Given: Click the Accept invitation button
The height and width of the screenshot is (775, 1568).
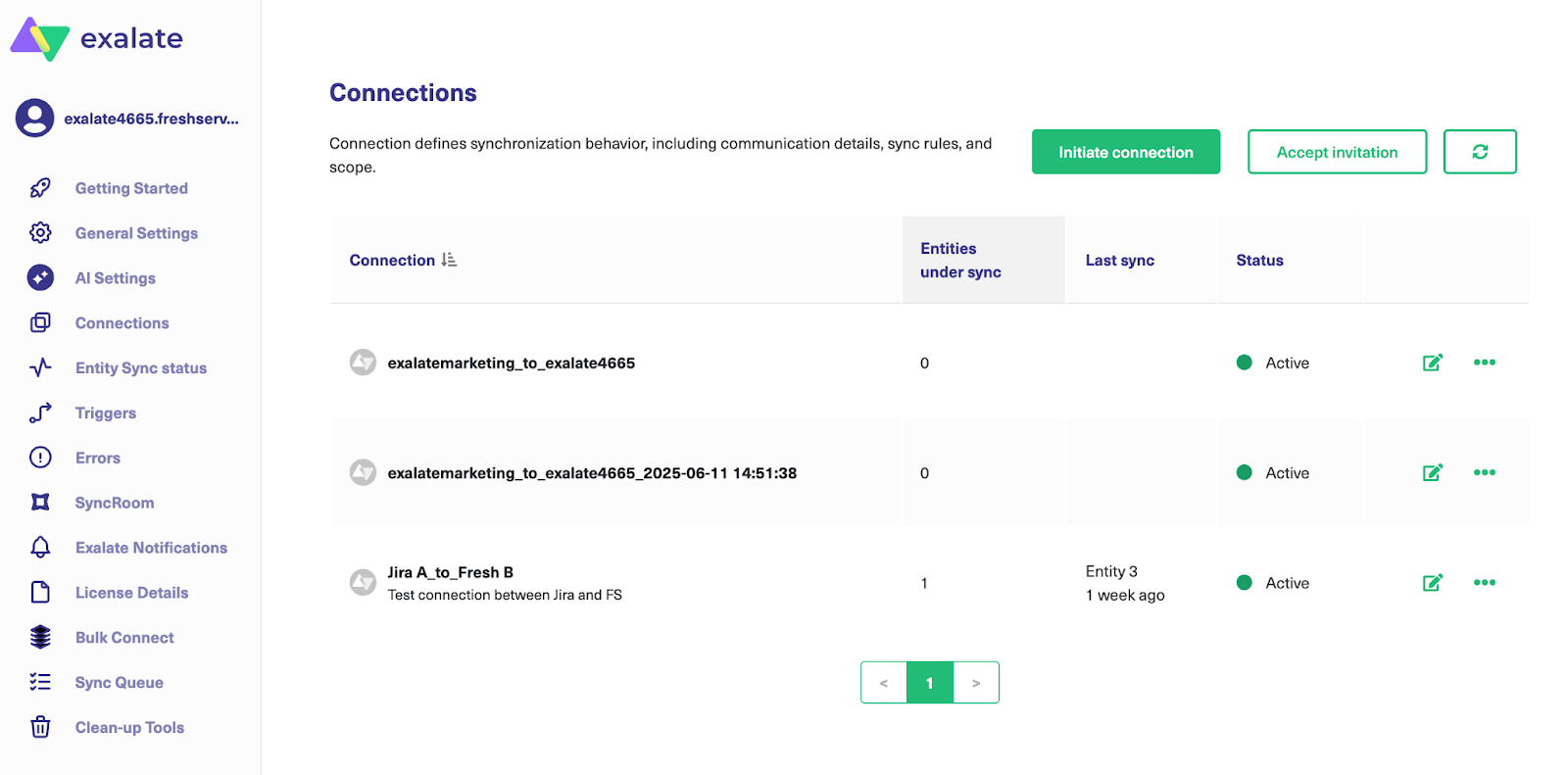Looking at the screenshot, I should pyautogui.click(x=1336, y=152).
